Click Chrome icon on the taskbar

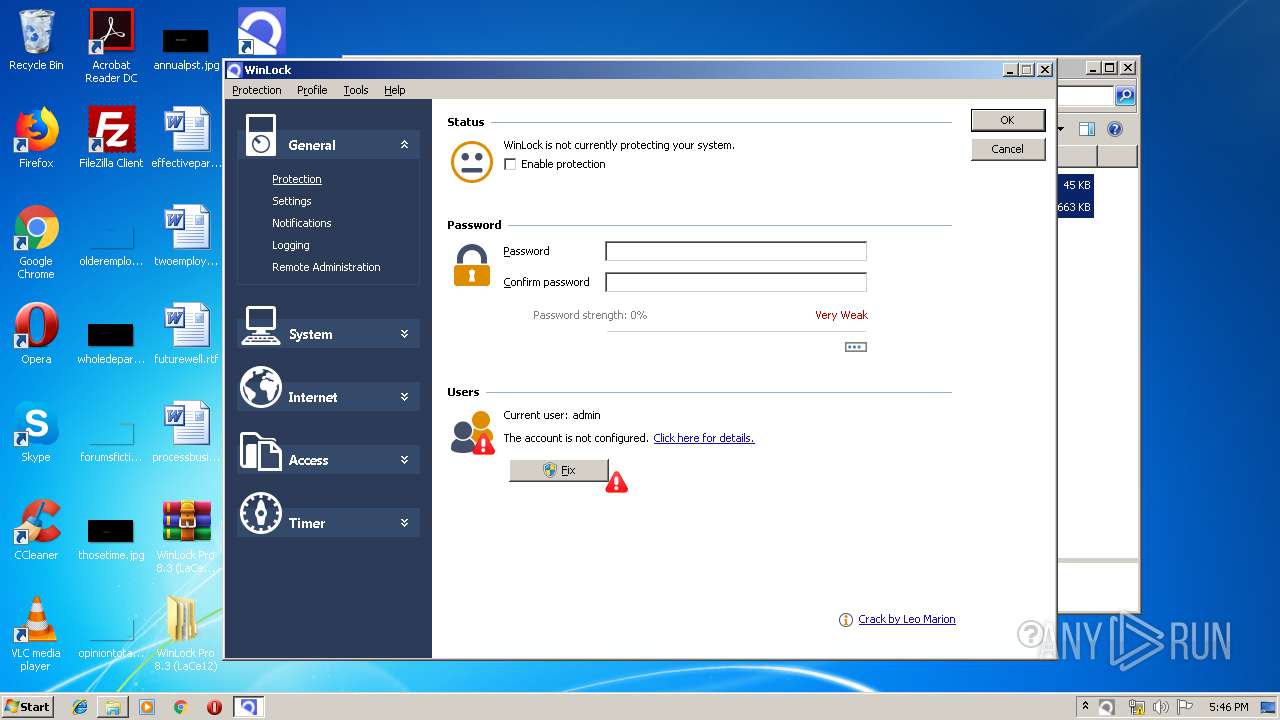coord(181,707)
